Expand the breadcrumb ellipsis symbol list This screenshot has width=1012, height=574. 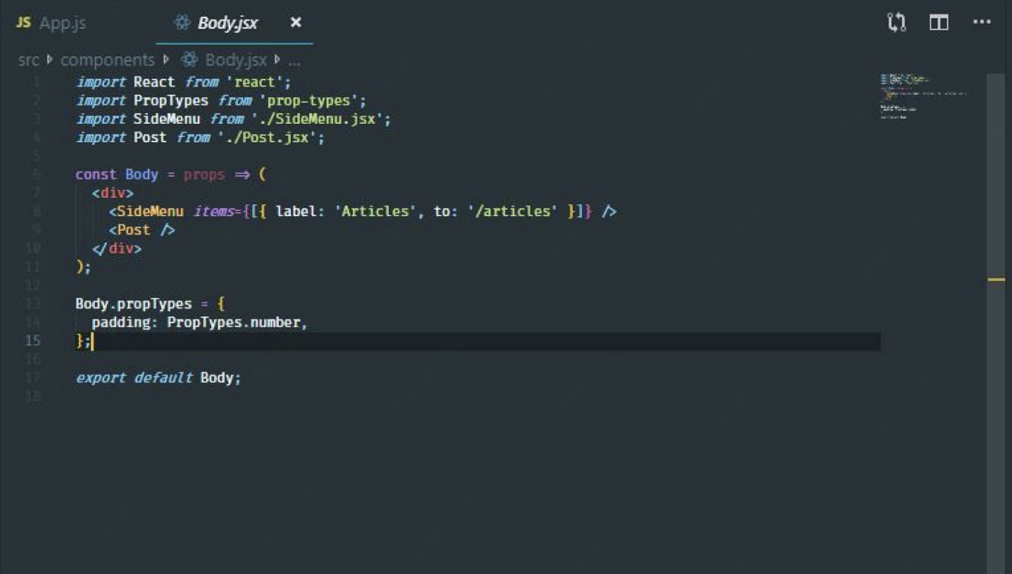(x=294, y=61)
